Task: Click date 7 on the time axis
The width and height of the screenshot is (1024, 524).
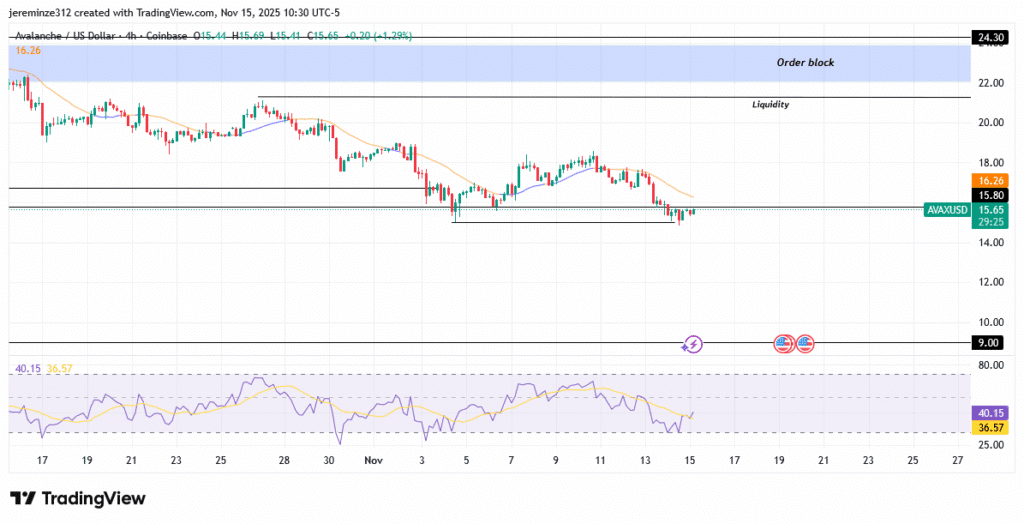Action: pos(511,461)
